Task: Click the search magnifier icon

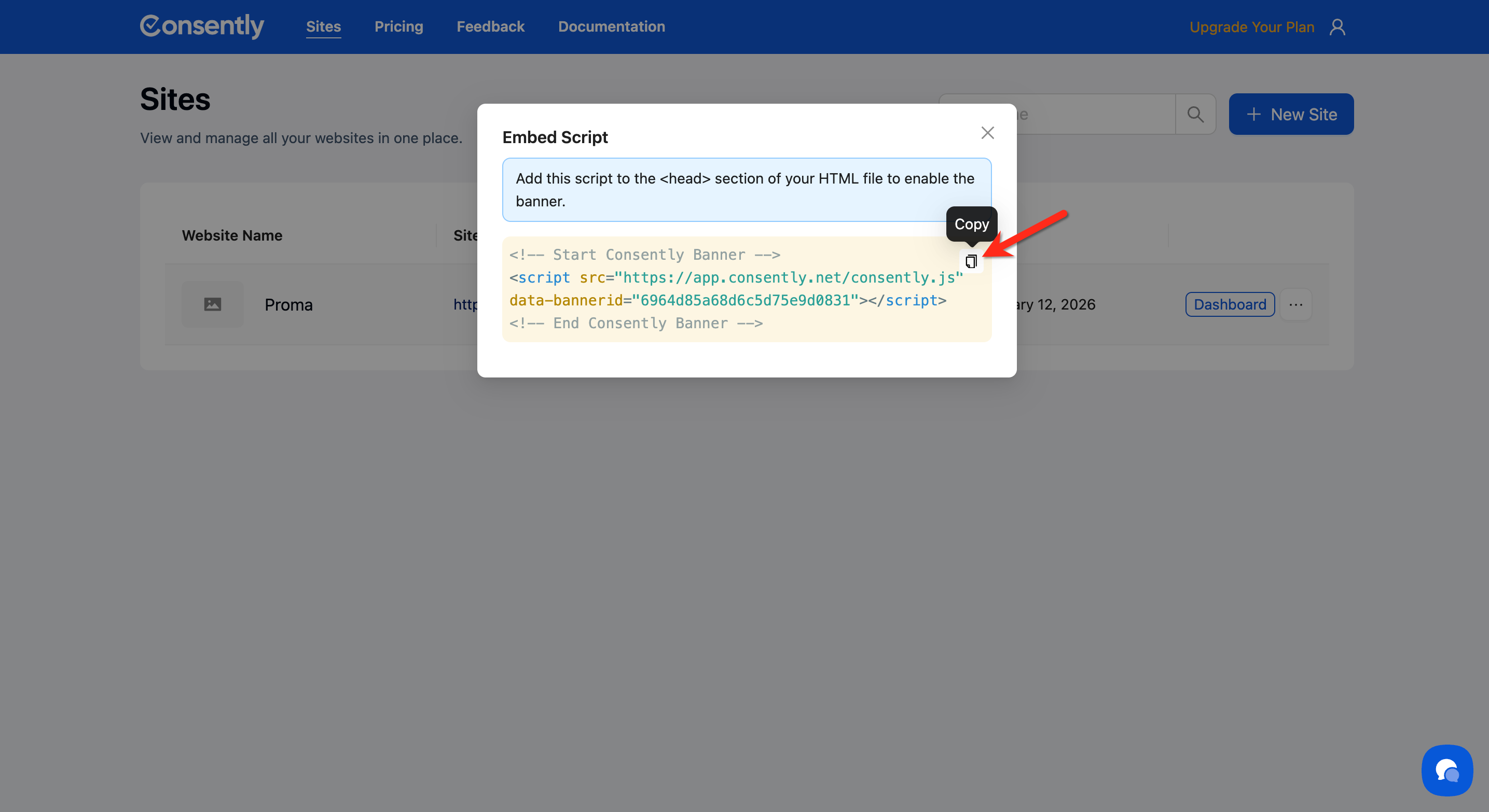Action: pos(1195,115)
